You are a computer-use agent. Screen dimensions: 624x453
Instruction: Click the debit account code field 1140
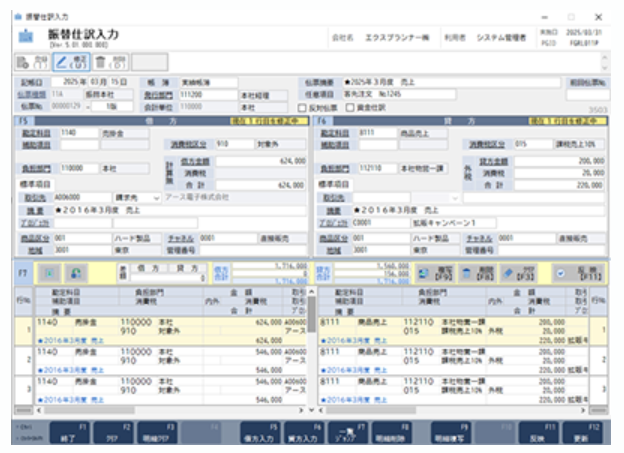click(79, 133)
